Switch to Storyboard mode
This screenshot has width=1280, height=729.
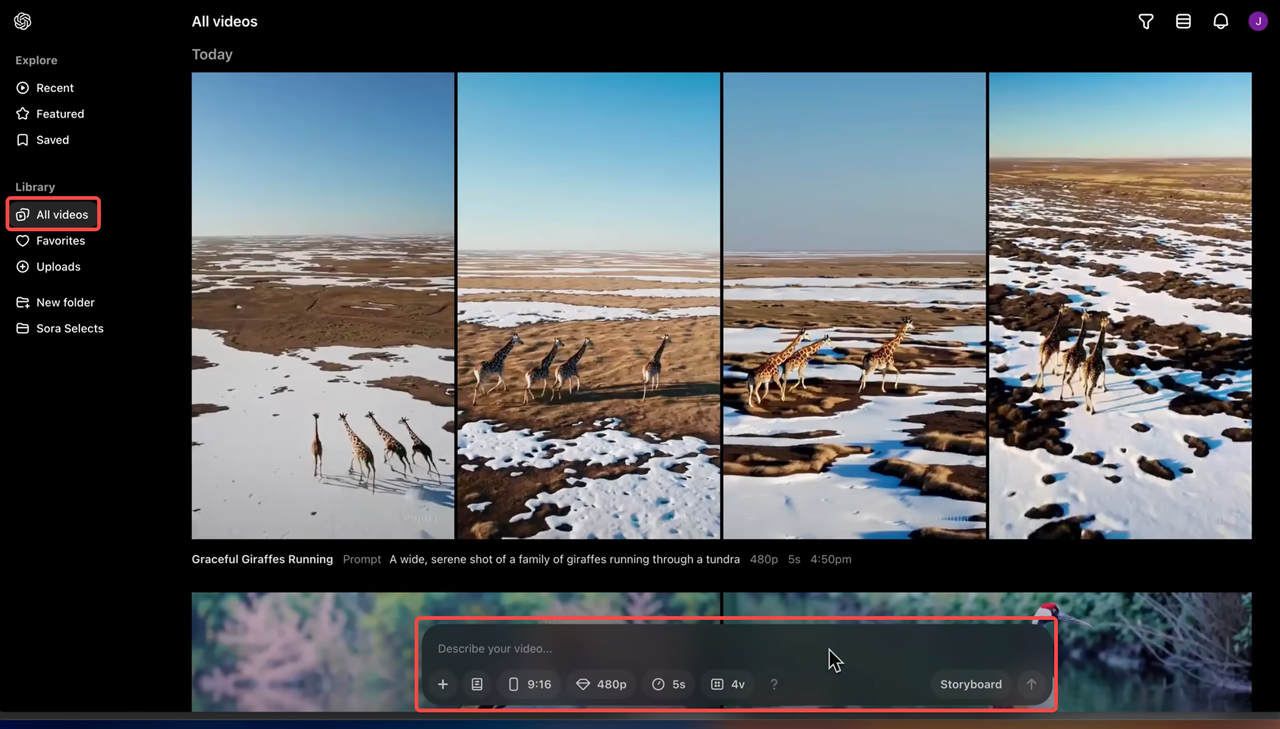click(969, 684)
